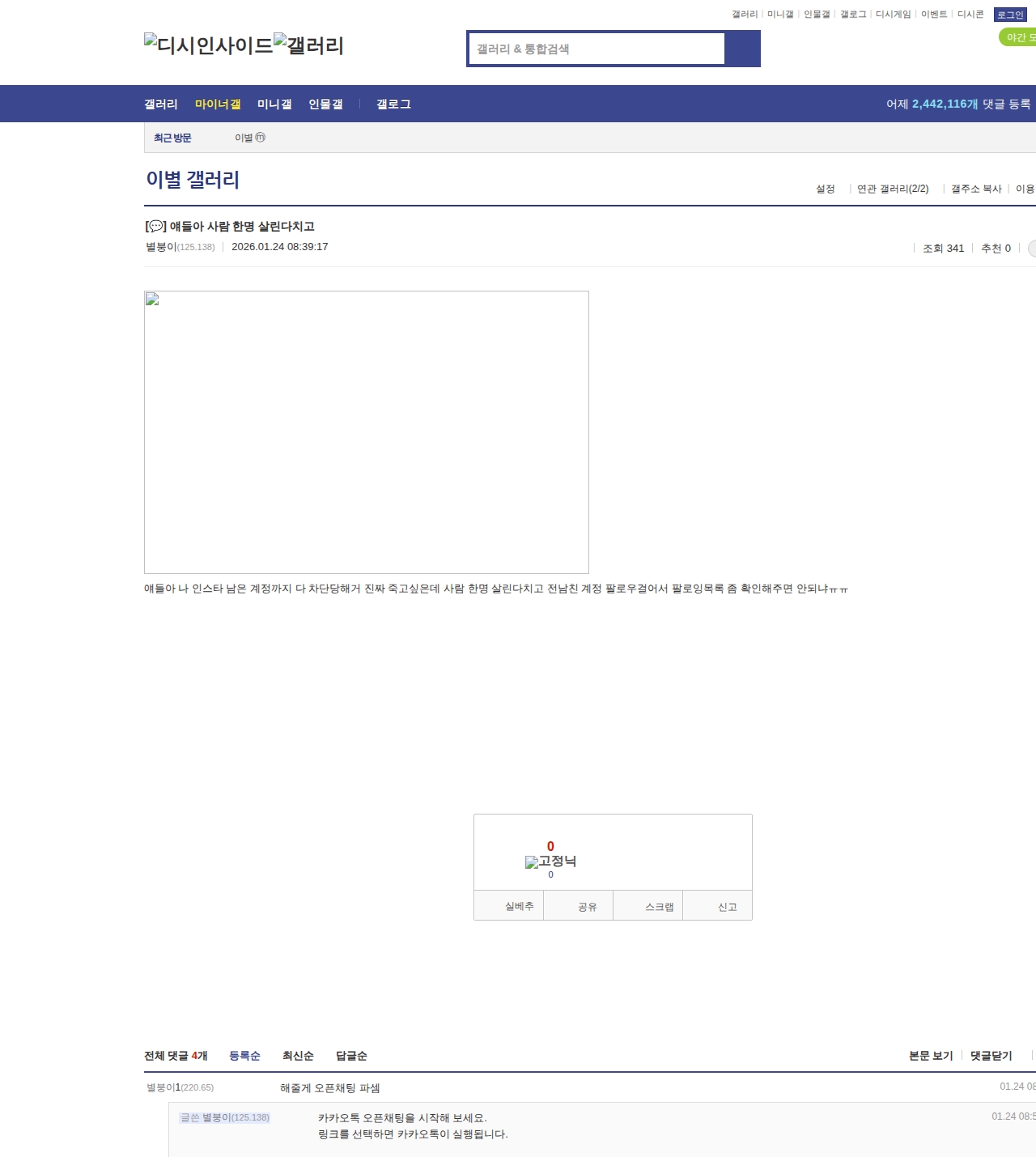Click the 전체 댓글 4개 label

[176, 1056]
